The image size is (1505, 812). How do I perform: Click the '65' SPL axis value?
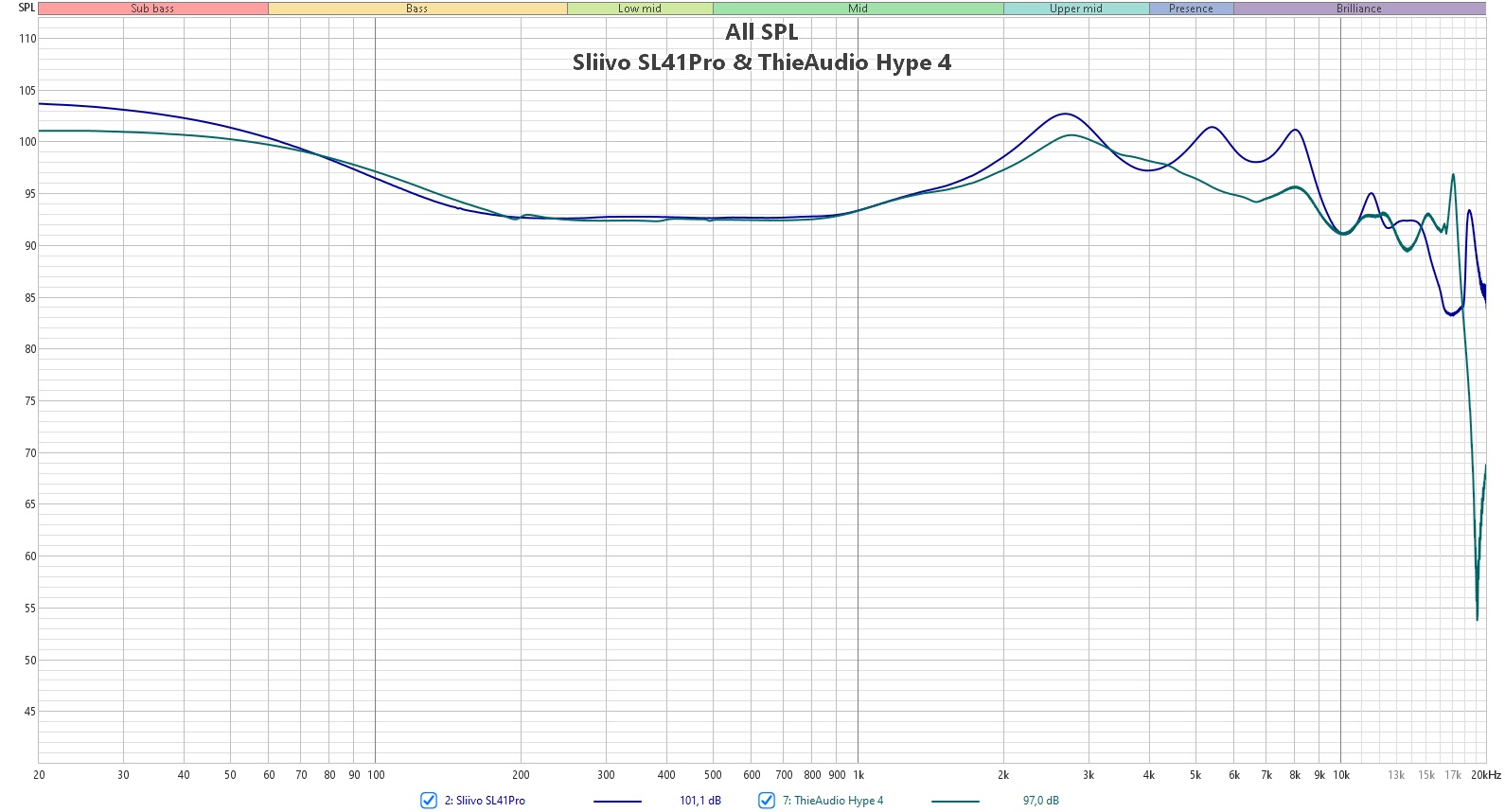point(30,504)
